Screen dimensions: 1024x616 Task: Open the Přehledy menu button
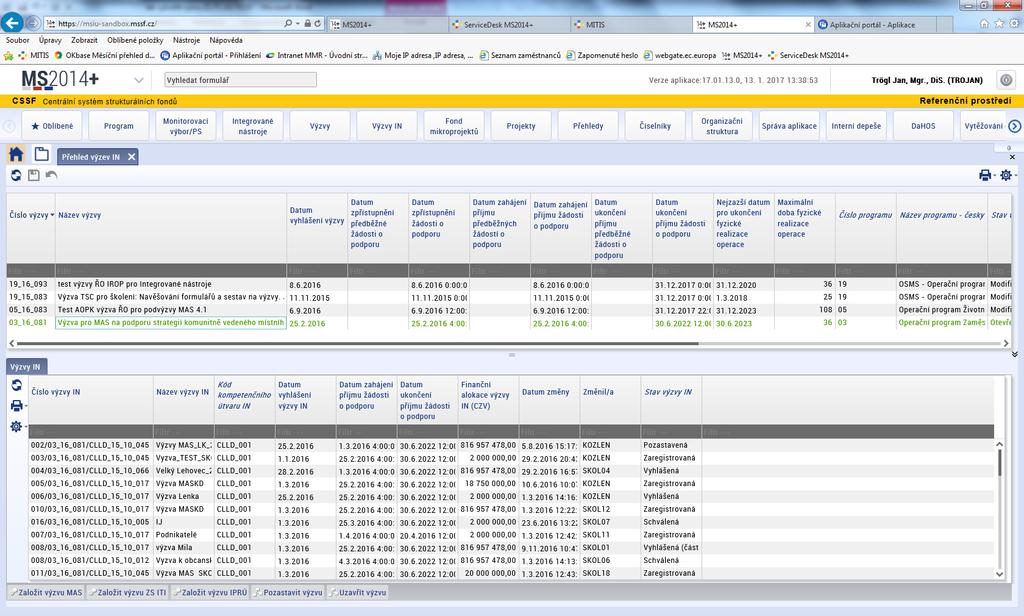tap(588, 126)
